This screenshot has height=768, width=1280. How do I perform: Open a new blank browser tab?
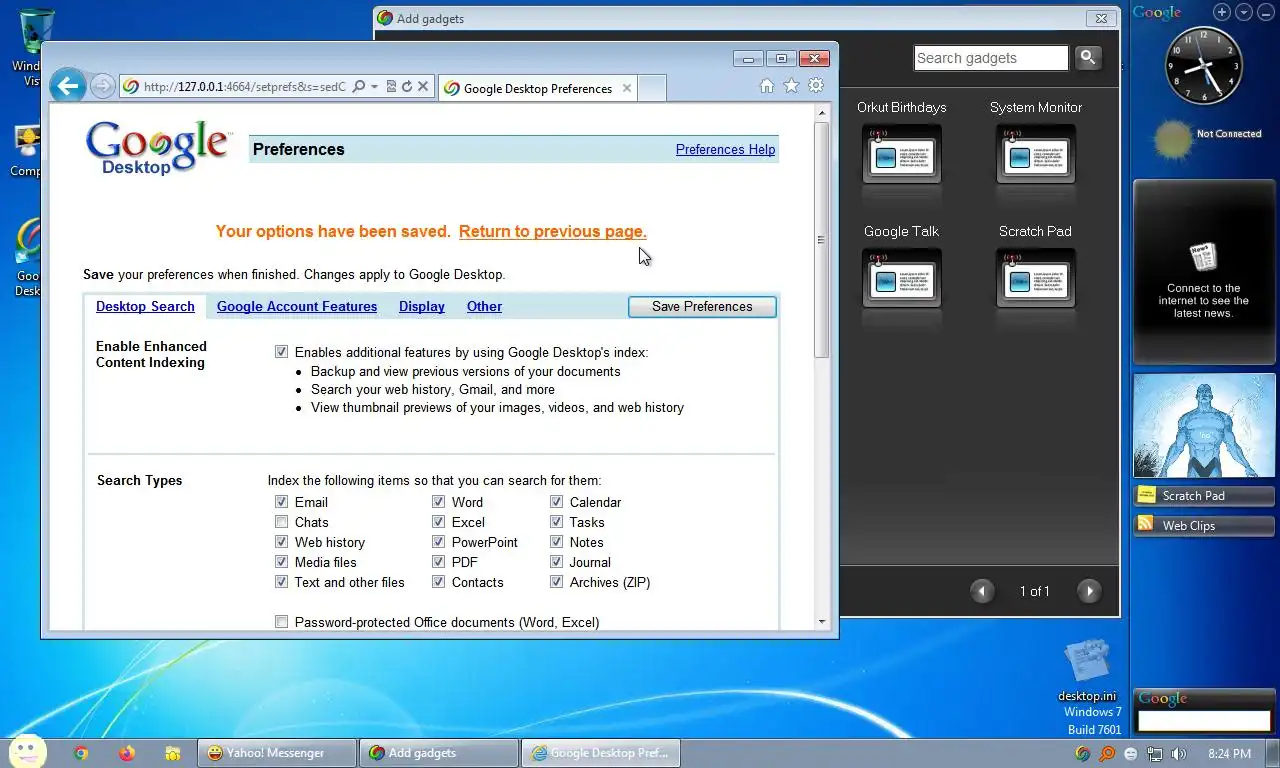click(652, 88)
